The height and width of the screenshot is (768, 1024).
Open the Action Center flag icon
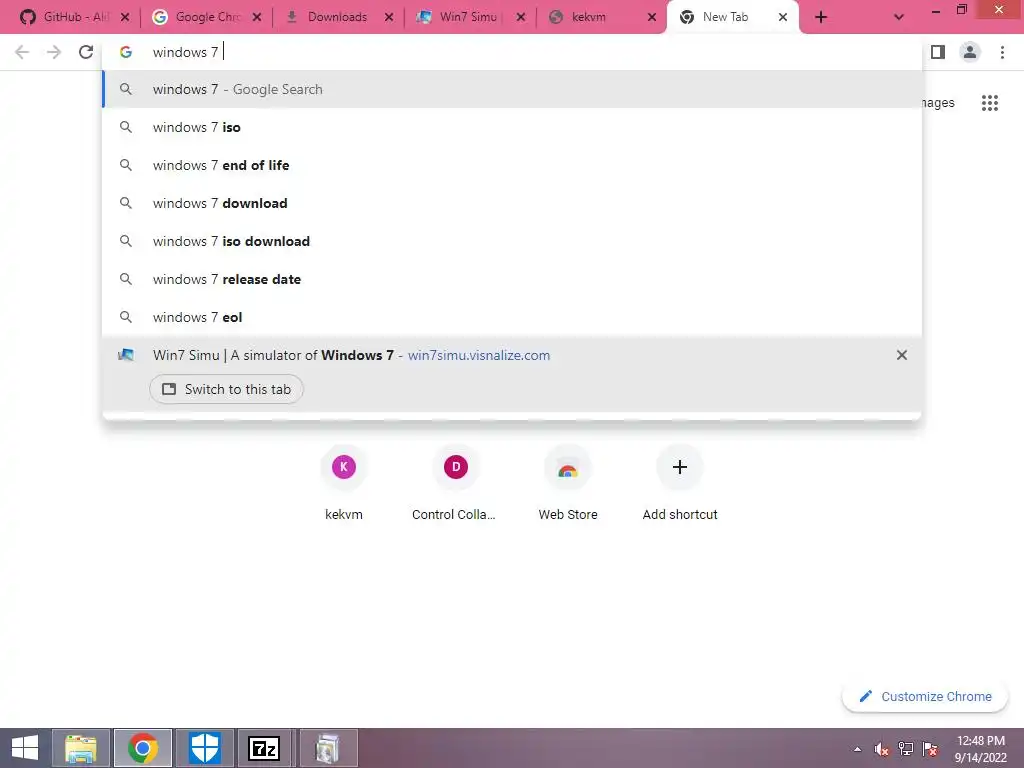(930, 749)
